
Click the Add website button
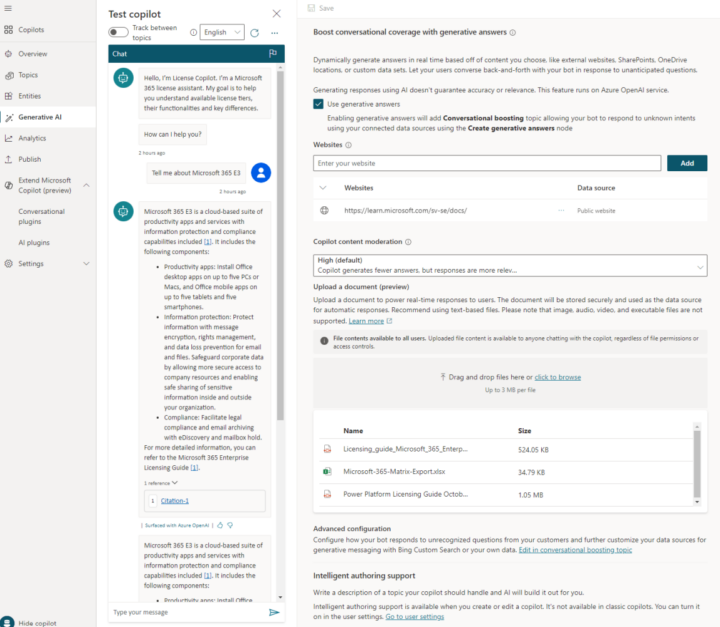[687, 163]
